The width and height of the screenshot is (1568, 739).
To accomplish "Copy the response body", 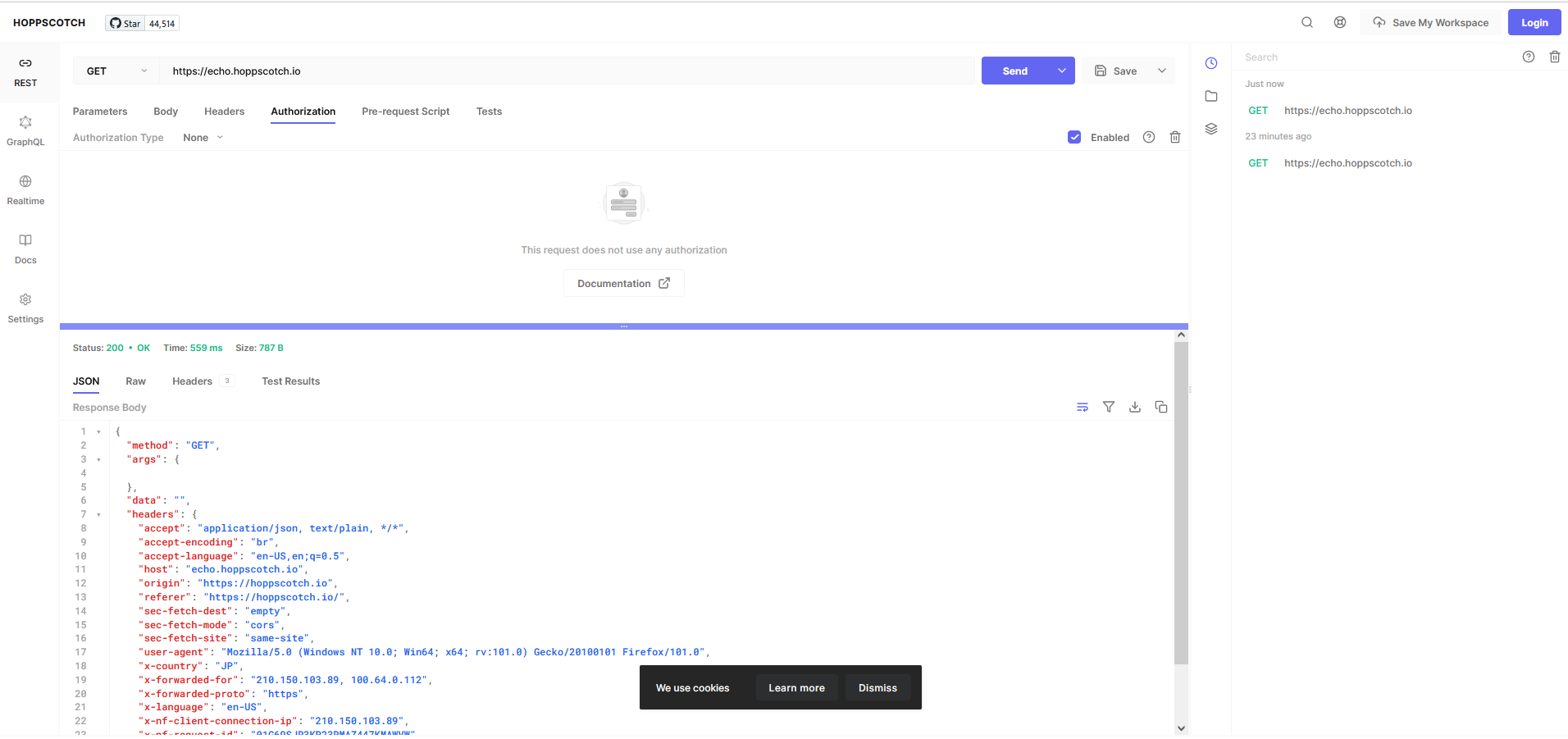I will tap(1161, 407).
